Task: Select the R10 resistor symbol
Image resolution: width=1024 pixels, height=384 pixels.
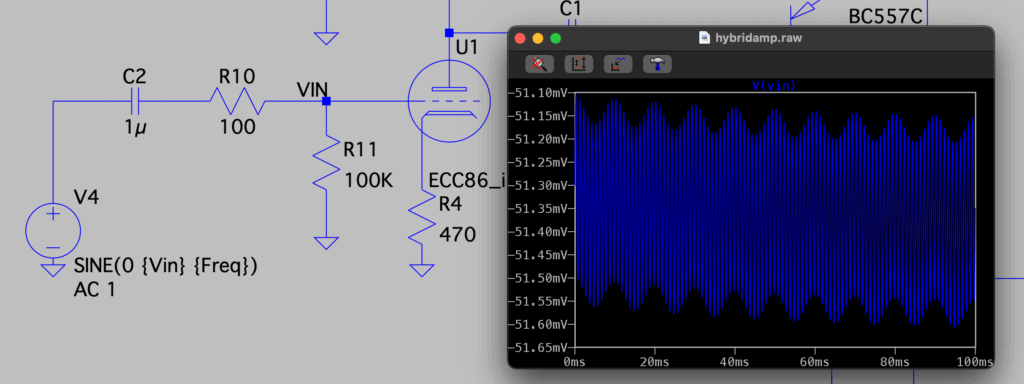Action: (237, 101)
